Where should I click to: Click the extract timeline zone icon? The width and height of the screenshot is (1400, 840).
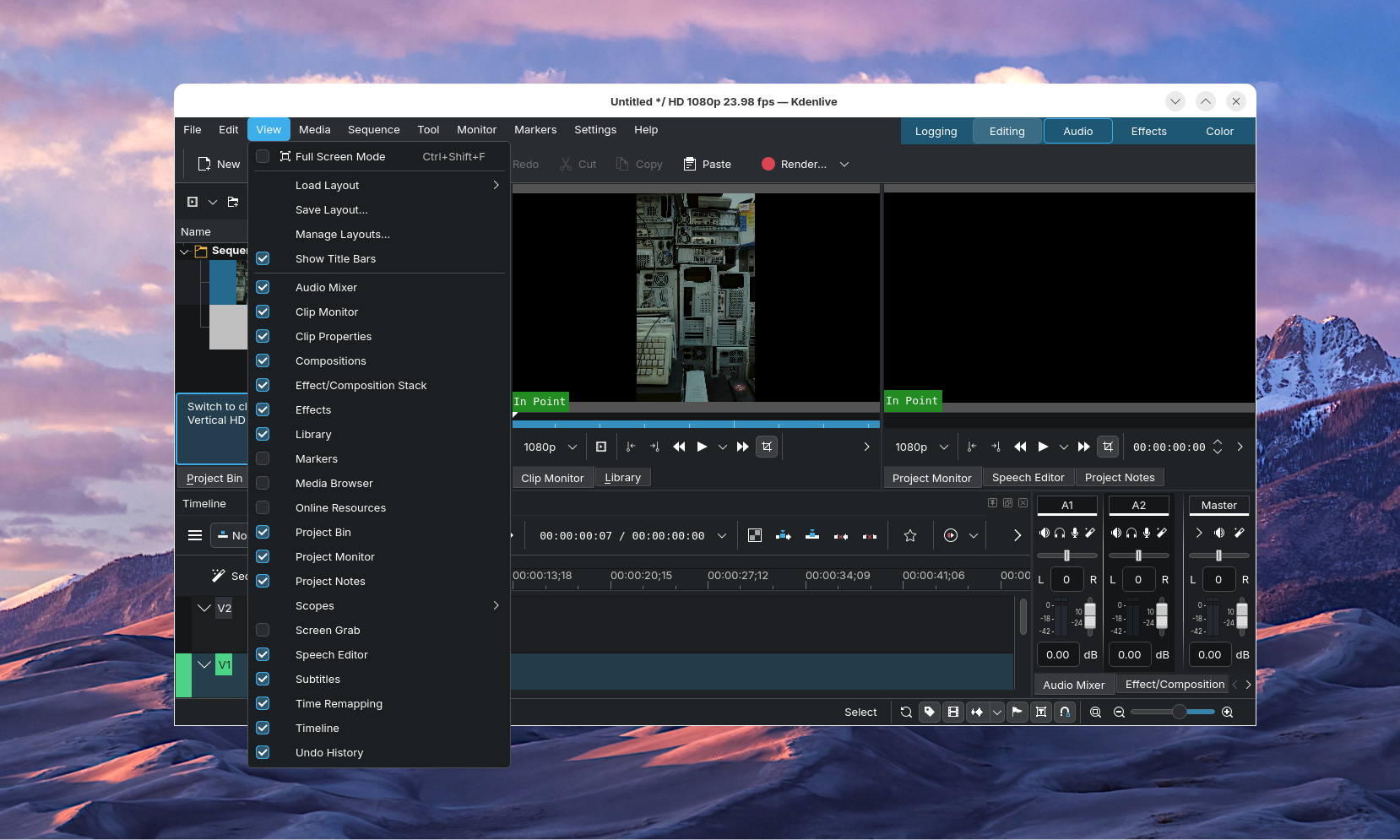[x=841, y=535]
